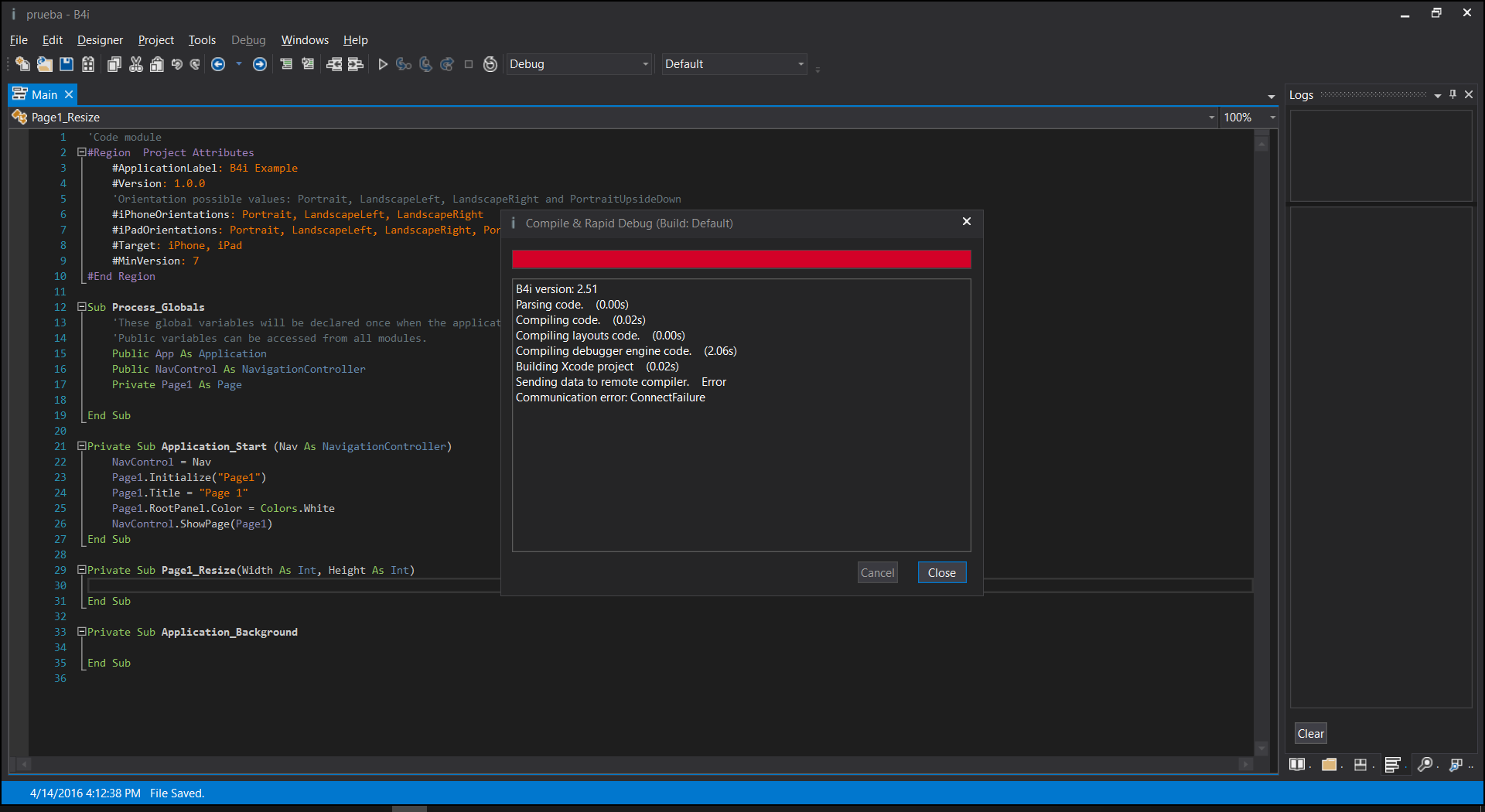Click the Navigate Backward arrow icon
The width and height of the screenshot is (1485, 812).
[x=218, y=64]
